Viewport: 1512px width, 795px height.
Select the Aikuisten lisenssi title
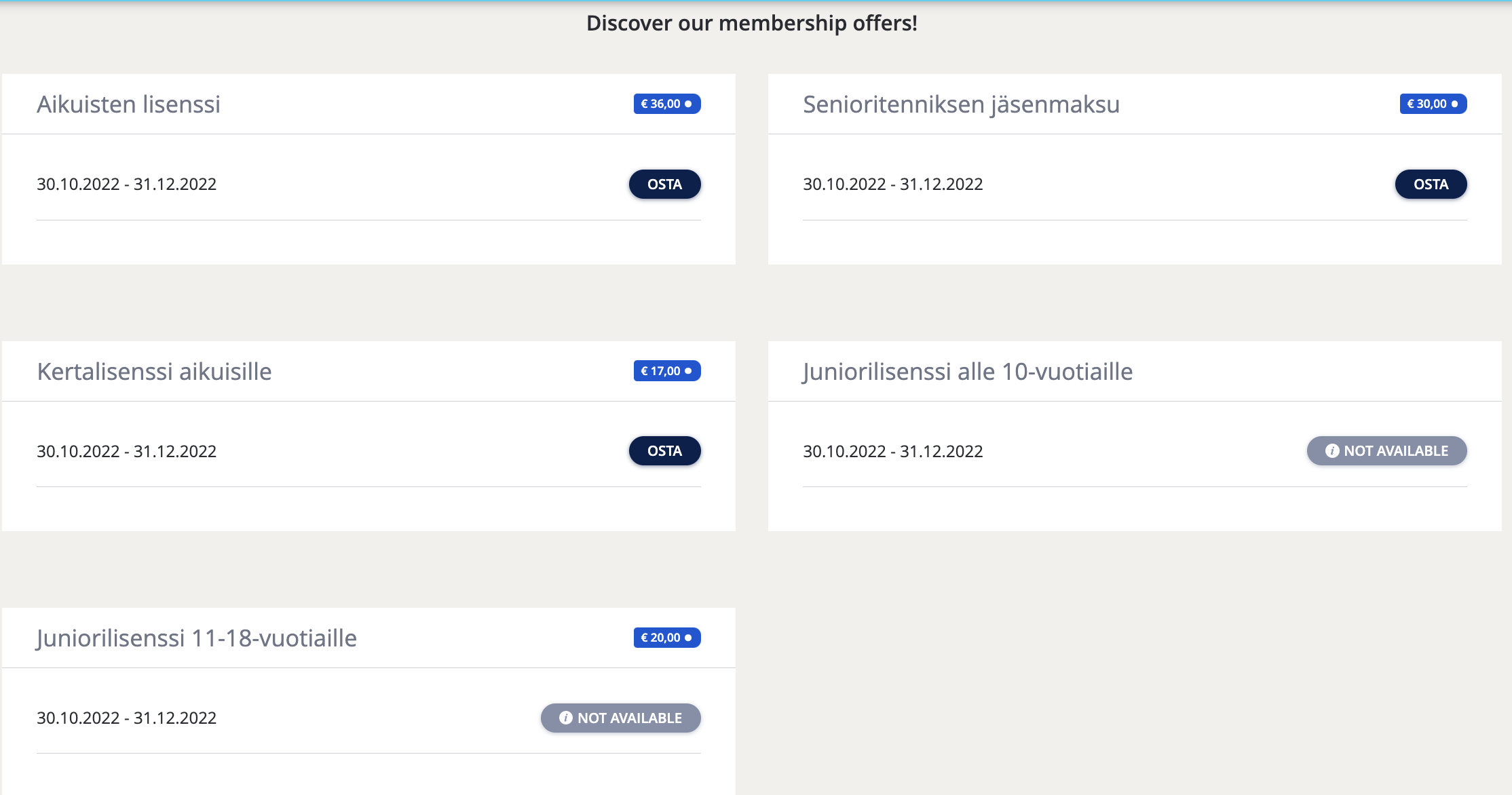pyautogui.click(x=128, y=104)
